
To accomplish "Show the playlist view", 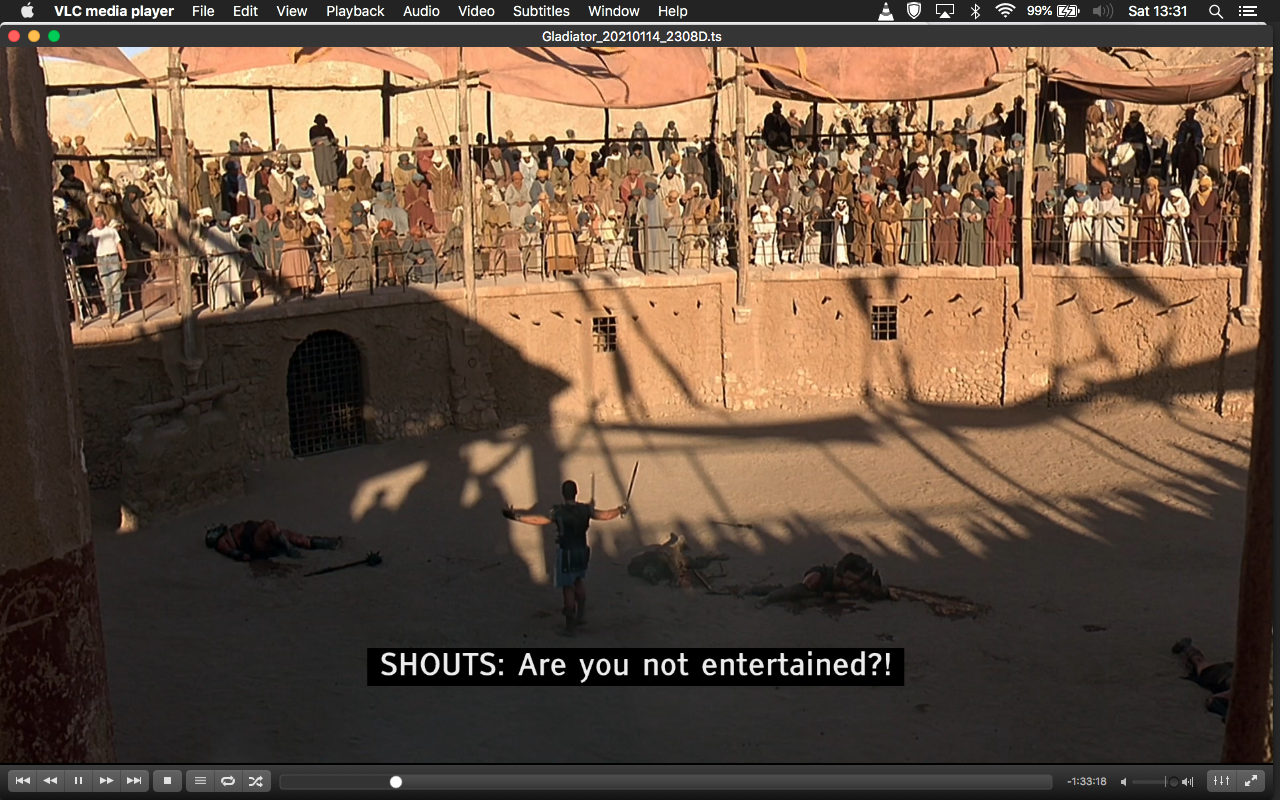I will tap(200, 781).
